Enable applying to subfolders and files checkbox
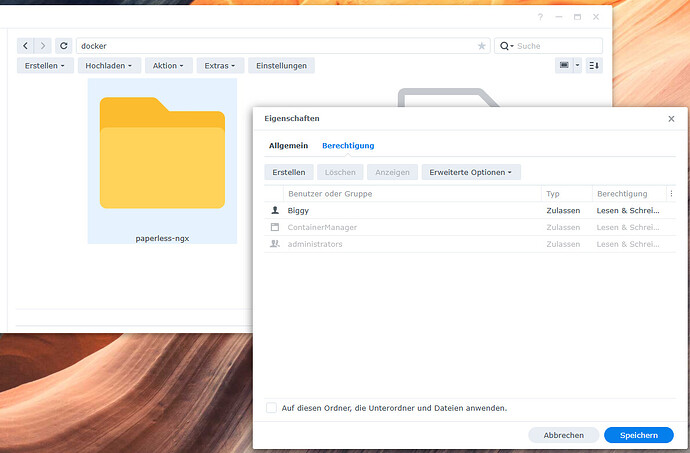Screen dimensions: 690x453 tap(272, 408)
